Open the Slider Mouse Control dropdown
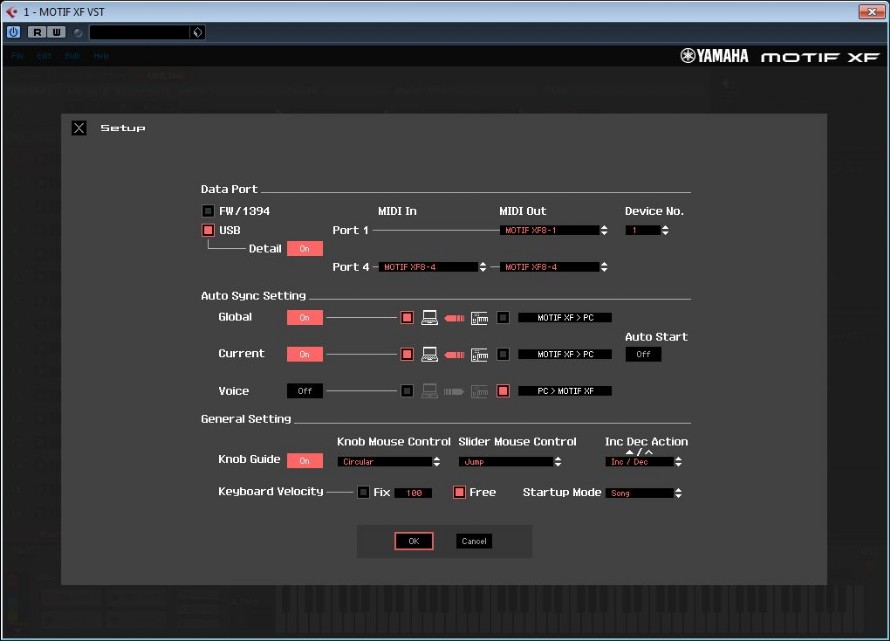Image resolution: width=890 pixels, height=641 pixels. 509,462
